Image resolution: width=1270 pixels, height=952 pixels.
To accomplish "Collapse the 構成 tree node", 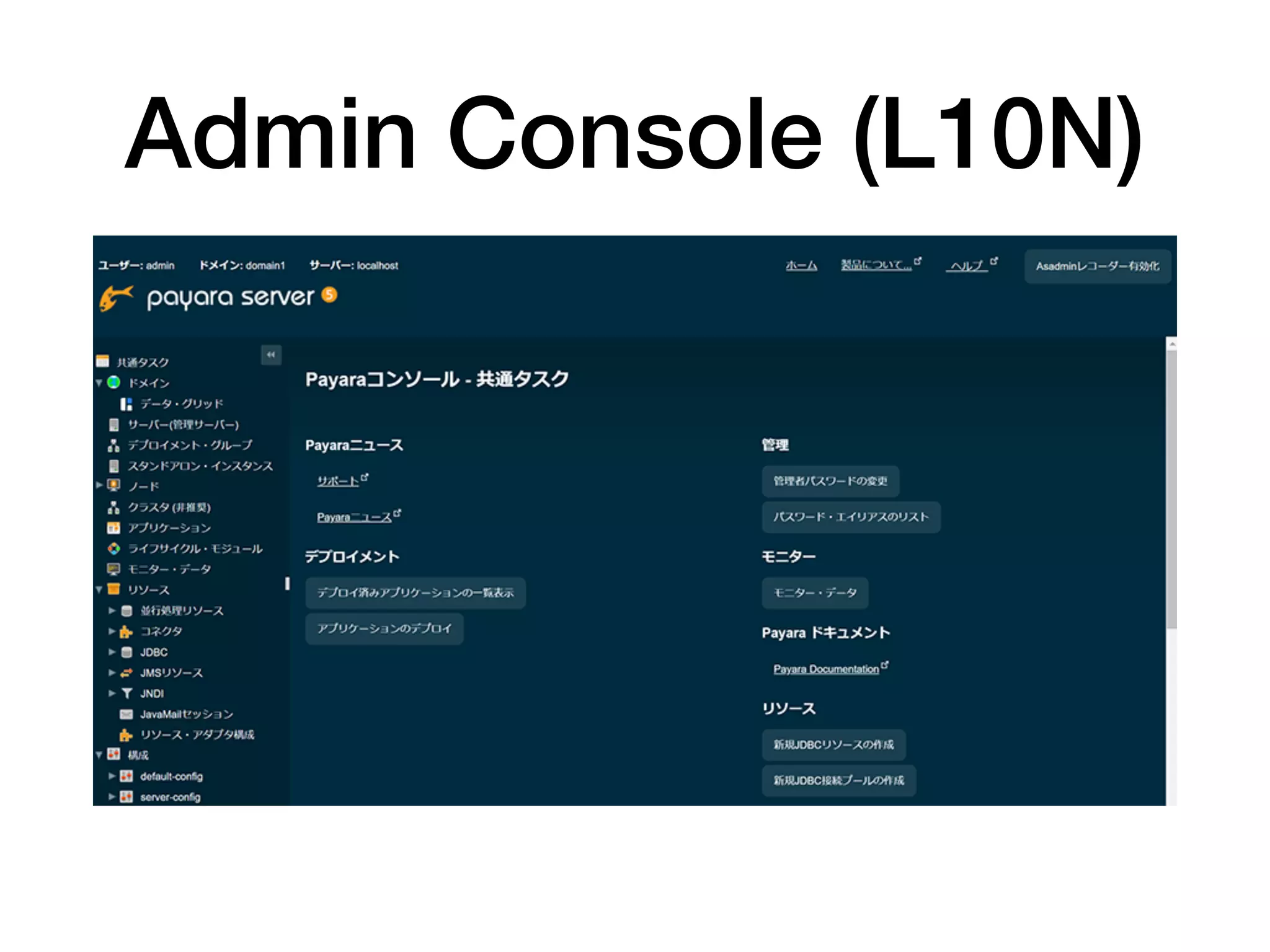I will tap(99, 755).
